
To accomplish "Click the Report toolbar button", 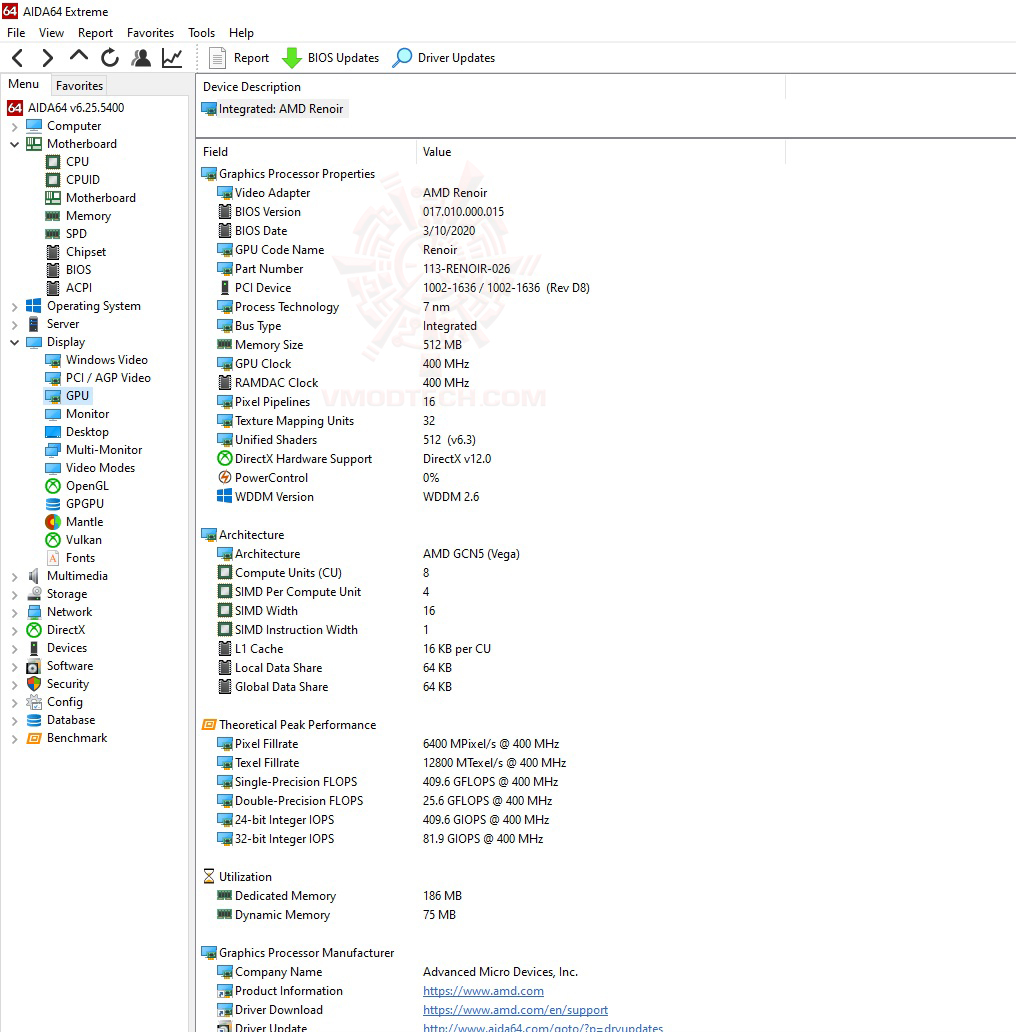I will (239, 58).
